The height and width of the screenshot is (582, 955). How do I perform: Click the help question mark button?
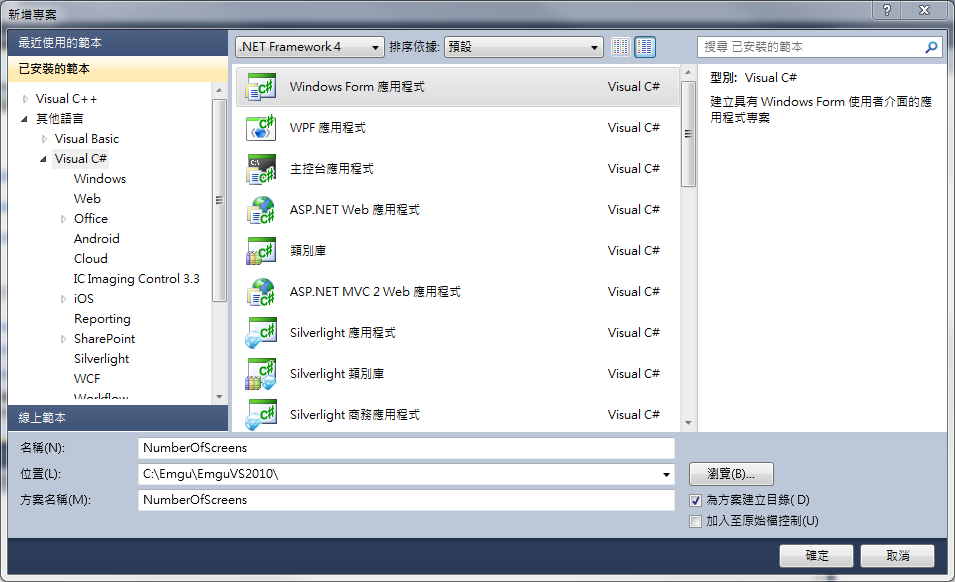(887, 10)
